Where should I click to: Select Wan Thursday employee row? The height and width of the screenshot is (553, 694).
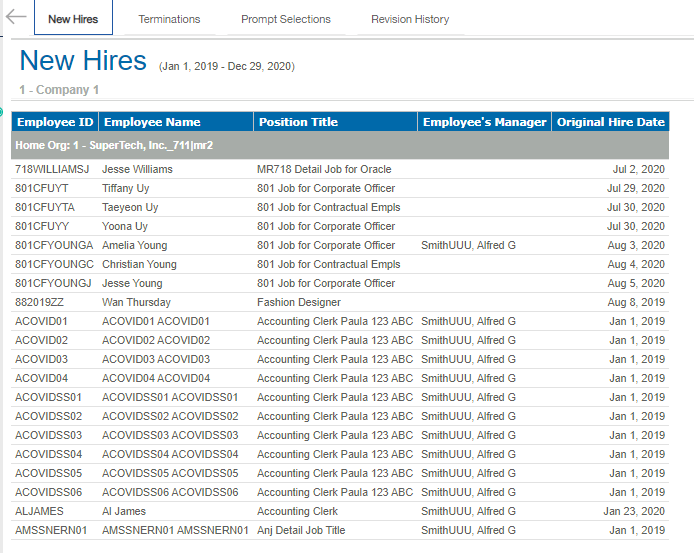pos(136,302)
